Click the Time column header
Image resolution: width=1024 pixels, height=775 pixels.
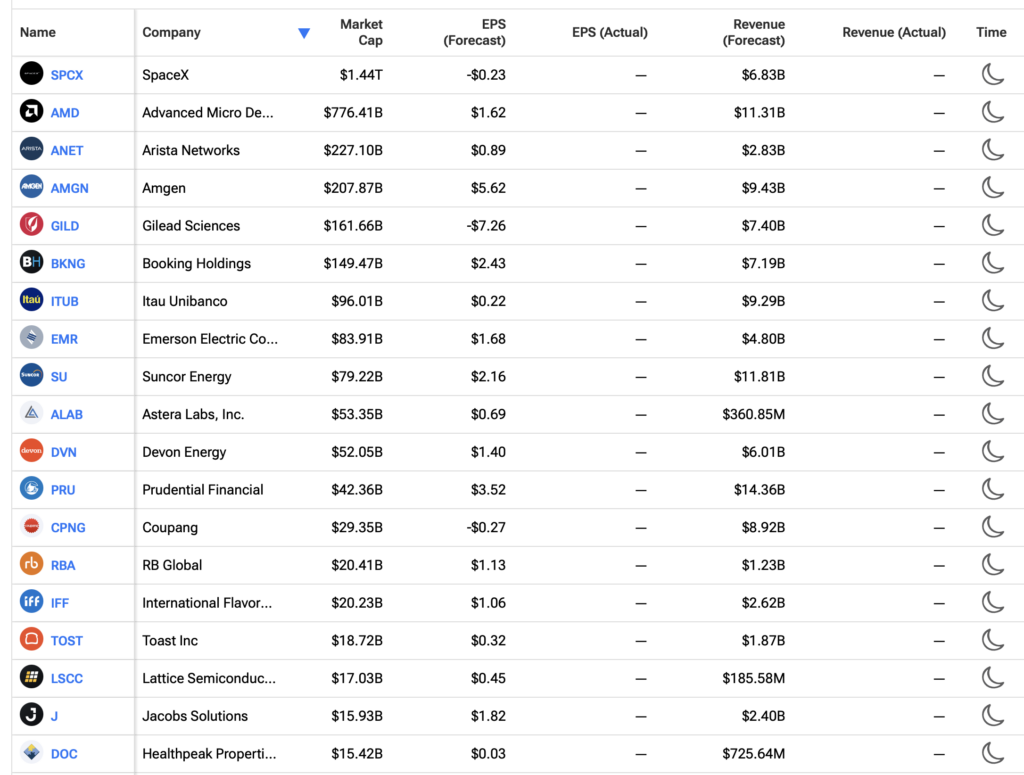991,32
